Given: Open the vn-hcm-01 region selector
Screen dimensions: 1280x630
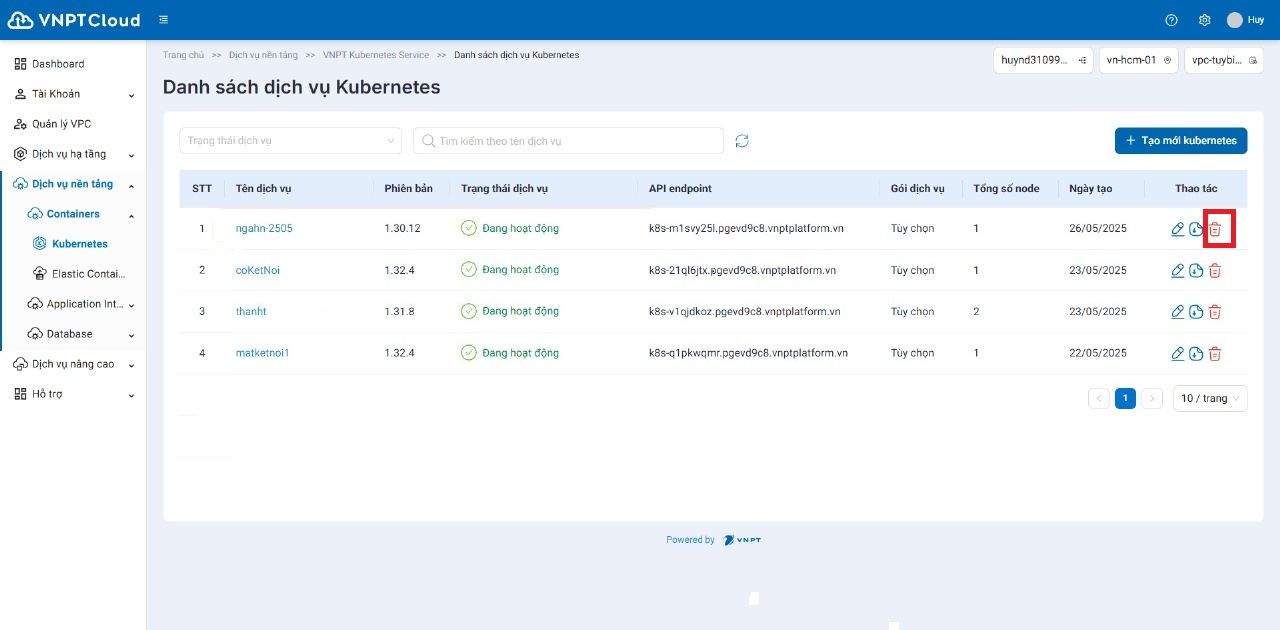Looking at the screenshot, I should coord(1138,60).
